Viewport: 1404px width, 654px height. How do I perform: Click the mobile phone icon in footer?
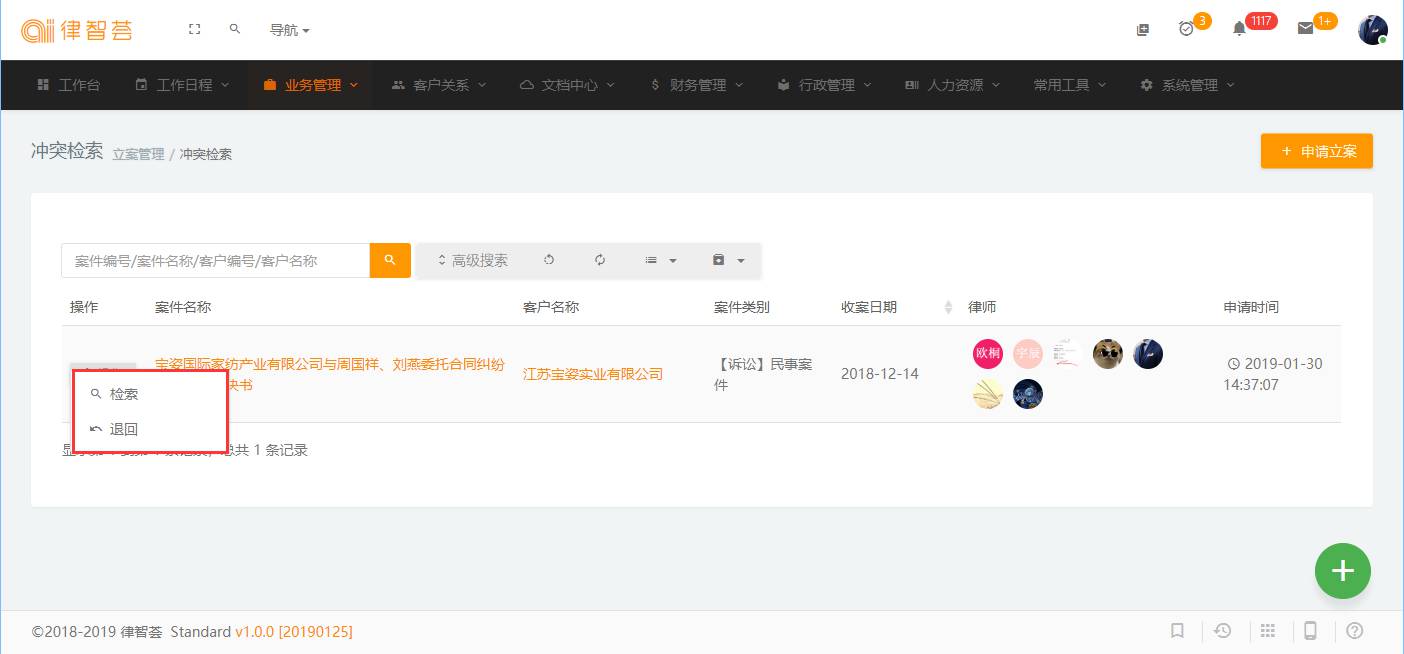(1310, 631)
